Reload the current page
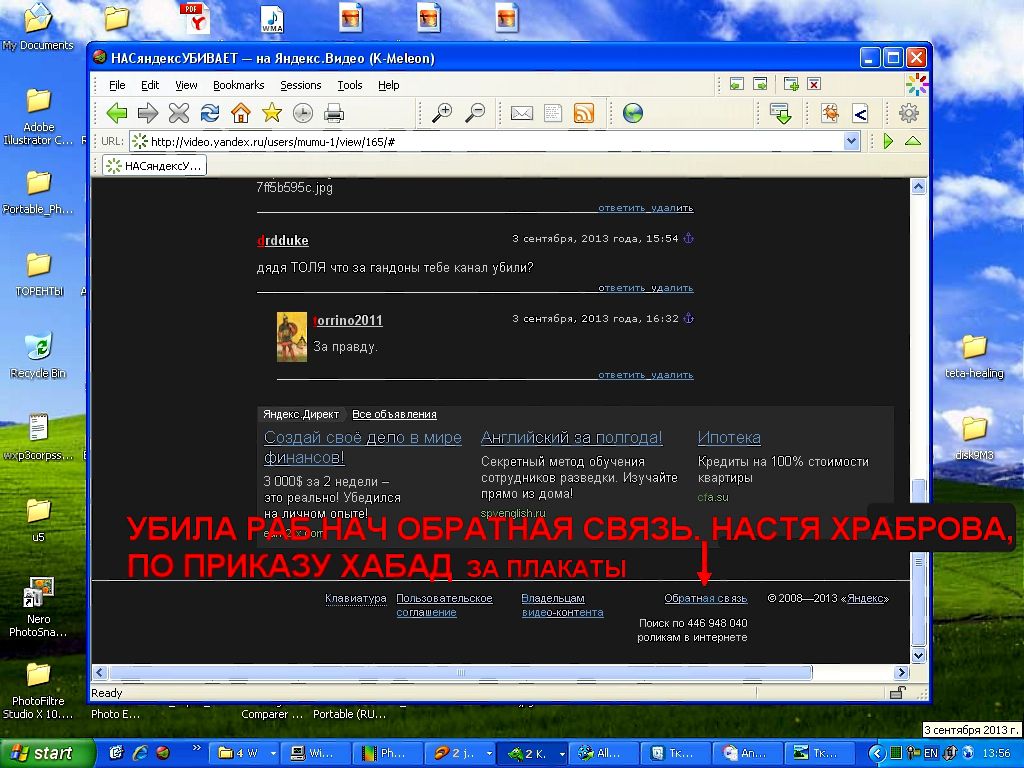This screenshot has height=768, width=1024. tap(210, 113)
